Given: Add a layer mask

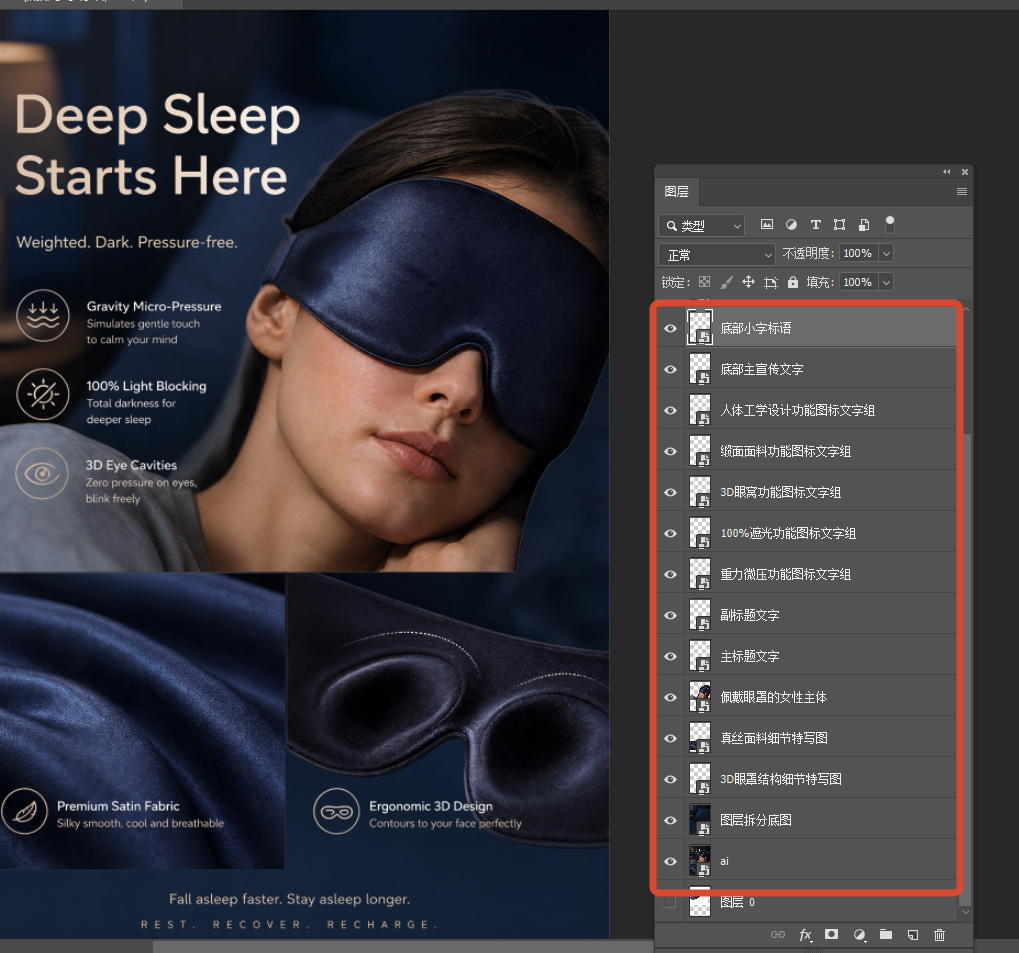Looking at the screenshot, I should click(x=831, y=934).
